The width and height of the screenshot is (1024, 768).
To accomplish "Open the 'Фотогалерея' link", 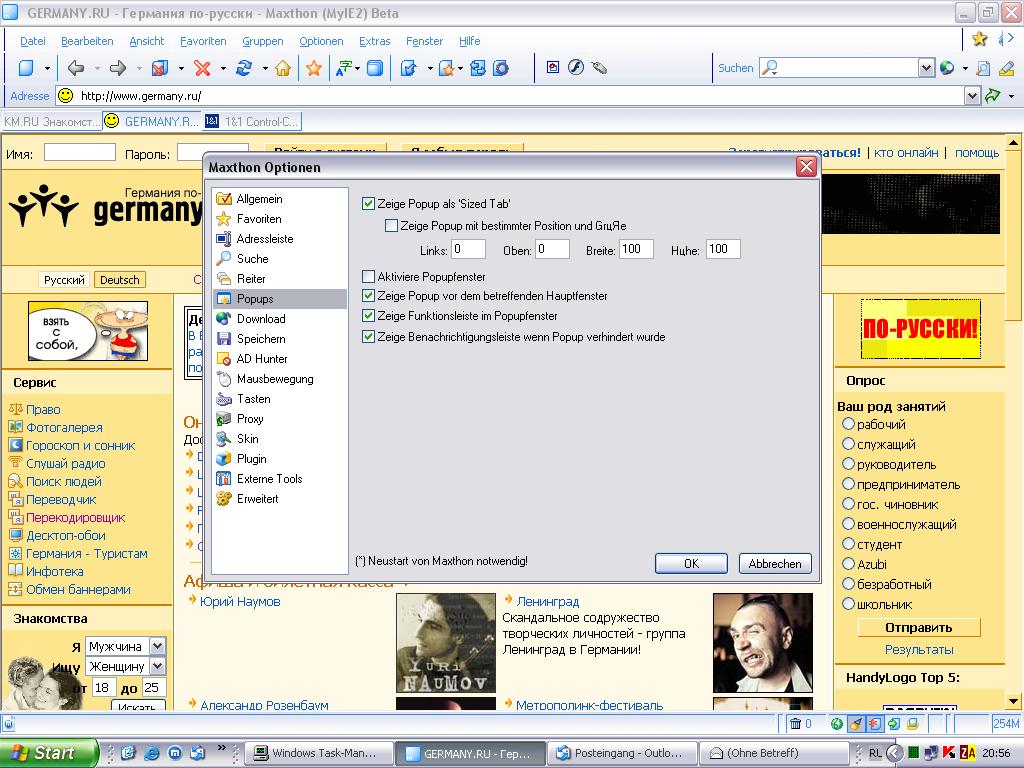I will point(64,427).
